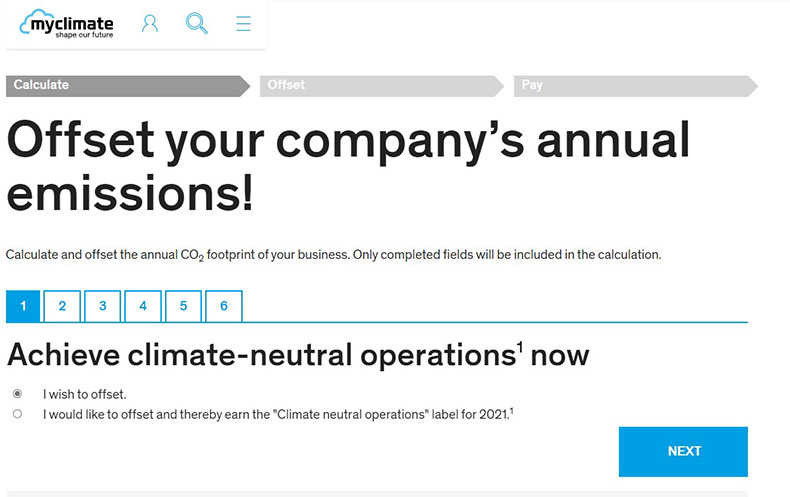Viewport: 790px width, 497px height.
Task: Select the 'I wish to offset' option
Action: click(x=18, y=394)
